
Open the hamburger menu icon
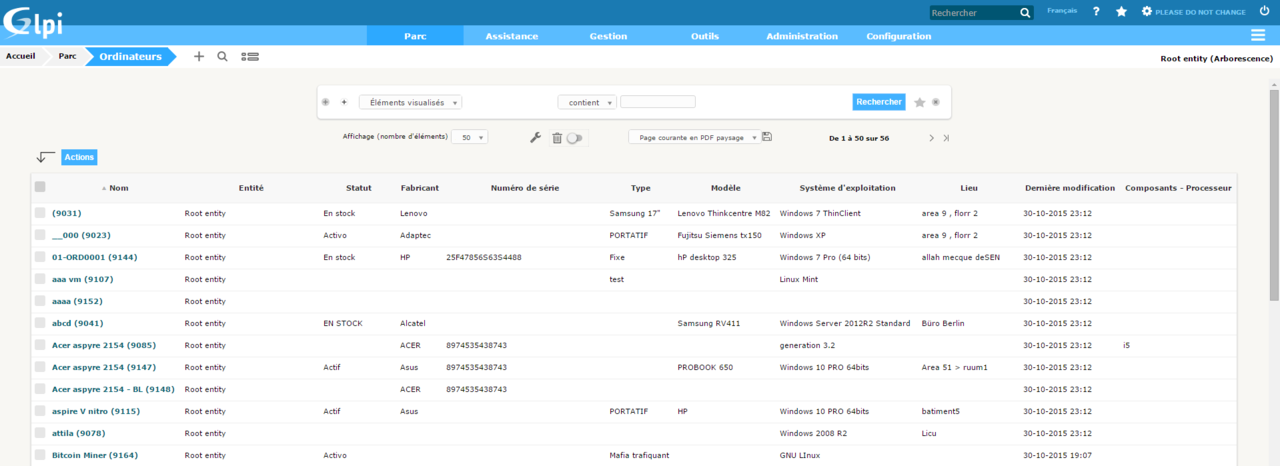[x=1258, y=36]
